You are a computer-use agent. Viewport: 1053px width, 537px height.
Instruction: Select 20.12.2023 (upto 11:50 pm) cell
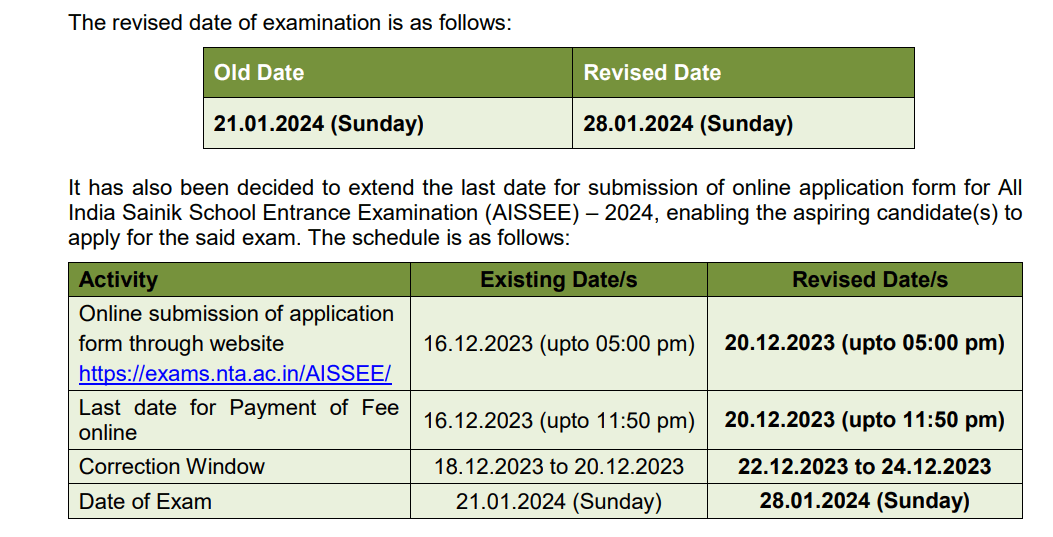click(865, 420)
